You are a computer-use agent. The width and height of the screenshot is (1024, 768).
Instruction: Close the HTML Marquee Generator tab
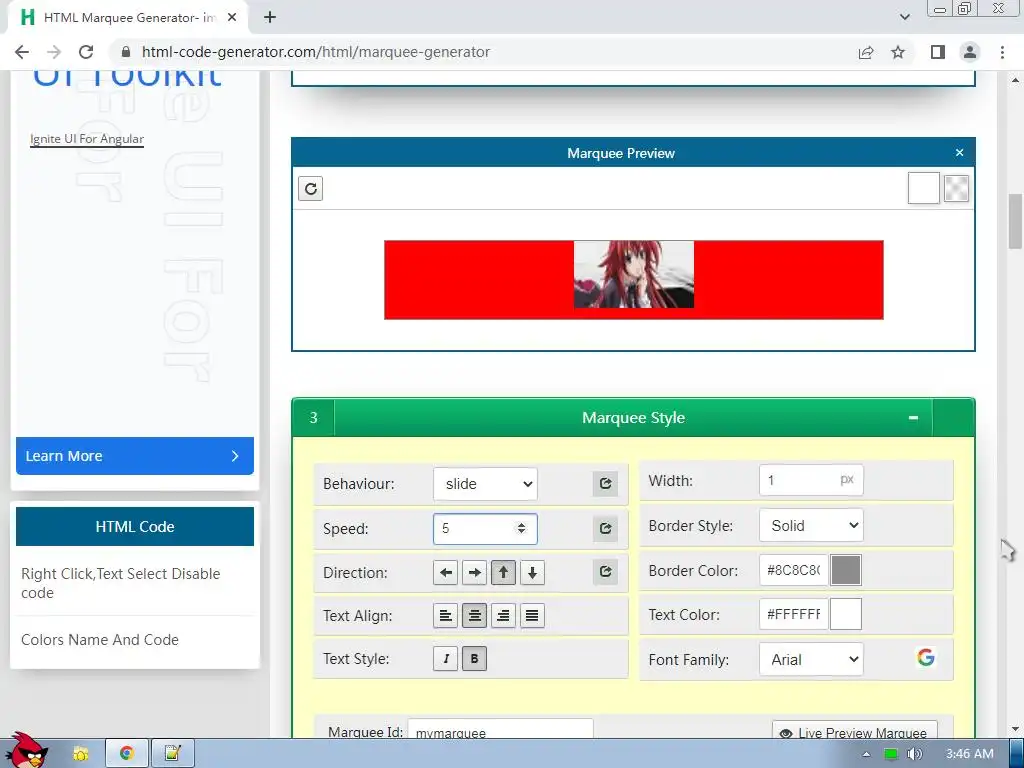click(x=232, y=18)
